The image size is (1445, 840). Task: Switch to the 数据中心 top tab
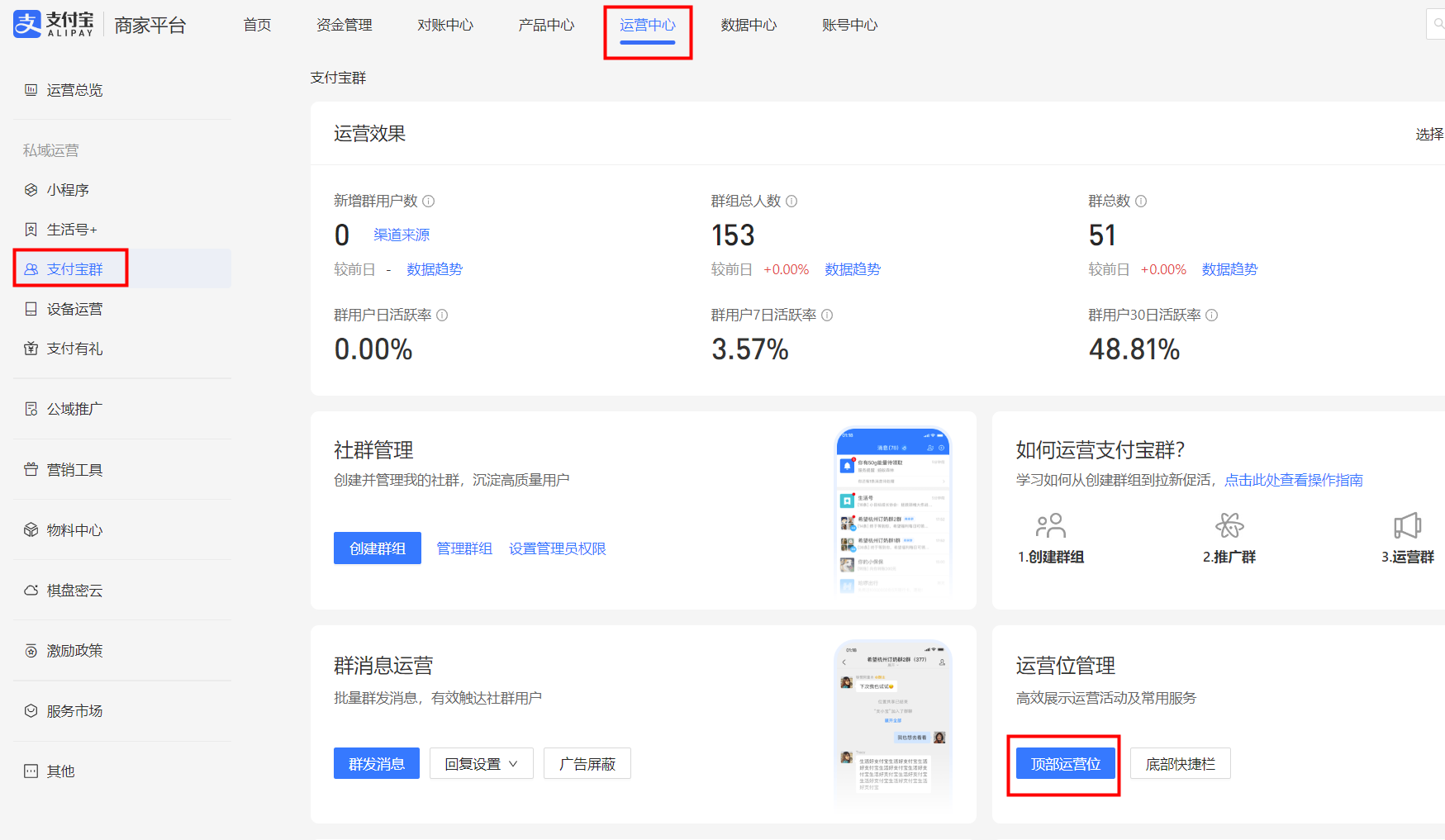click(x=749, y=25)
